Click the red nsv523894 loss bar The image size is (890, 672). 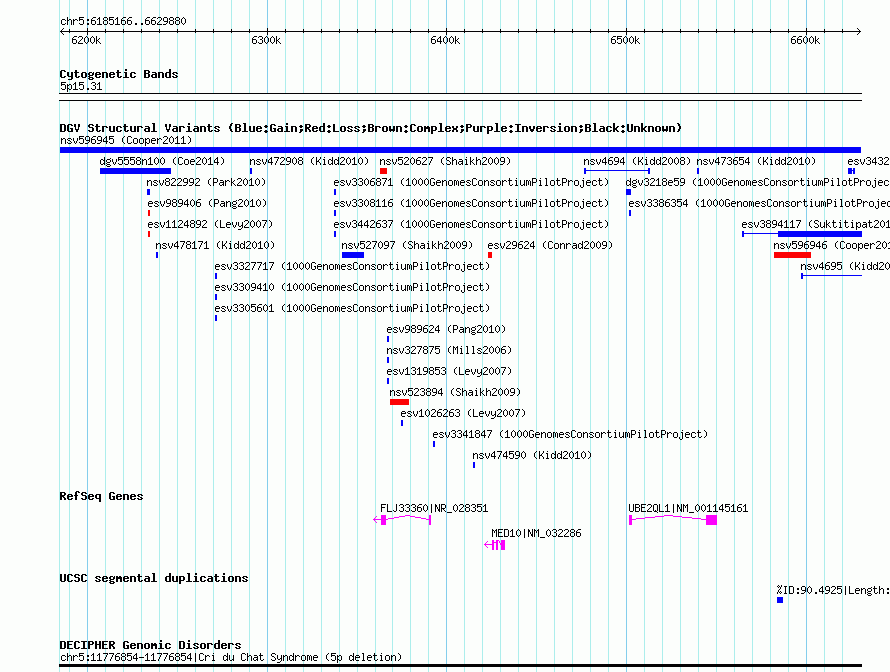400,402
